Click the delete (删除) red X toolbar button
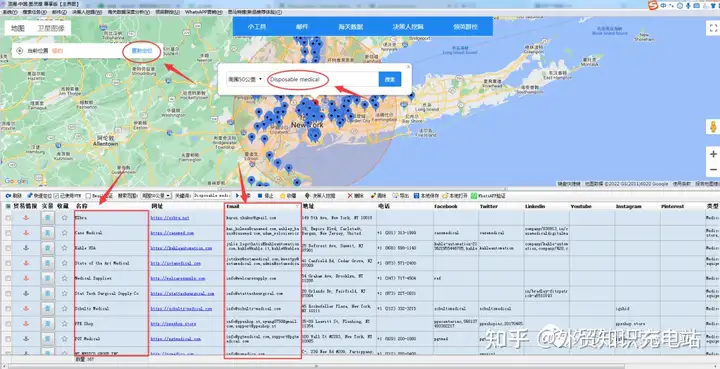 pos(356,196)
